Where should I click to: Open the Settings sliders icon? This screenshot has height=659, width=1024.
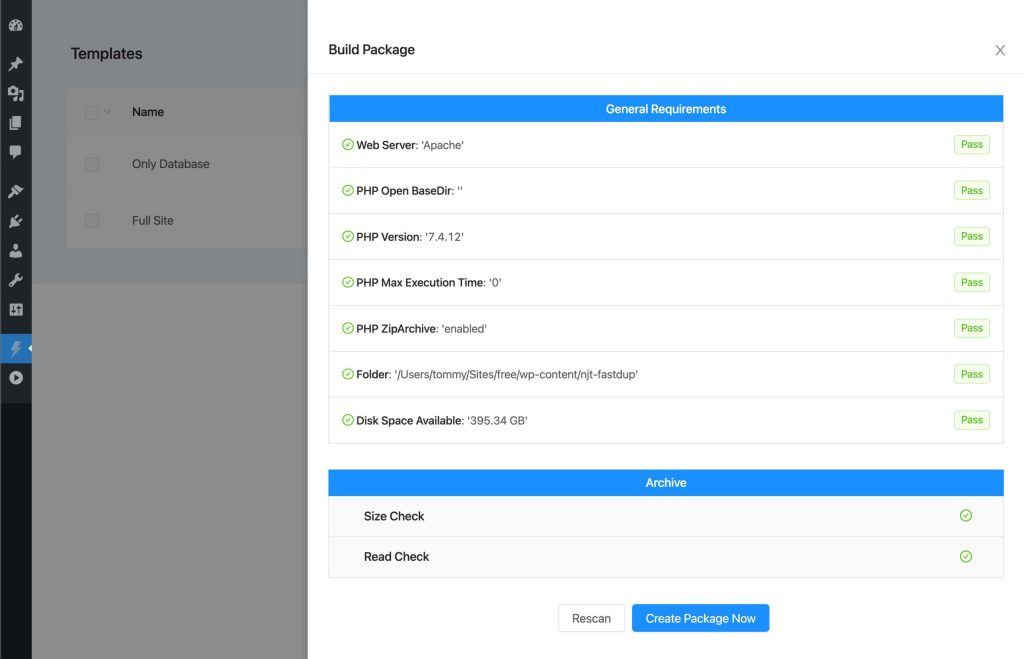coord(15,310)
